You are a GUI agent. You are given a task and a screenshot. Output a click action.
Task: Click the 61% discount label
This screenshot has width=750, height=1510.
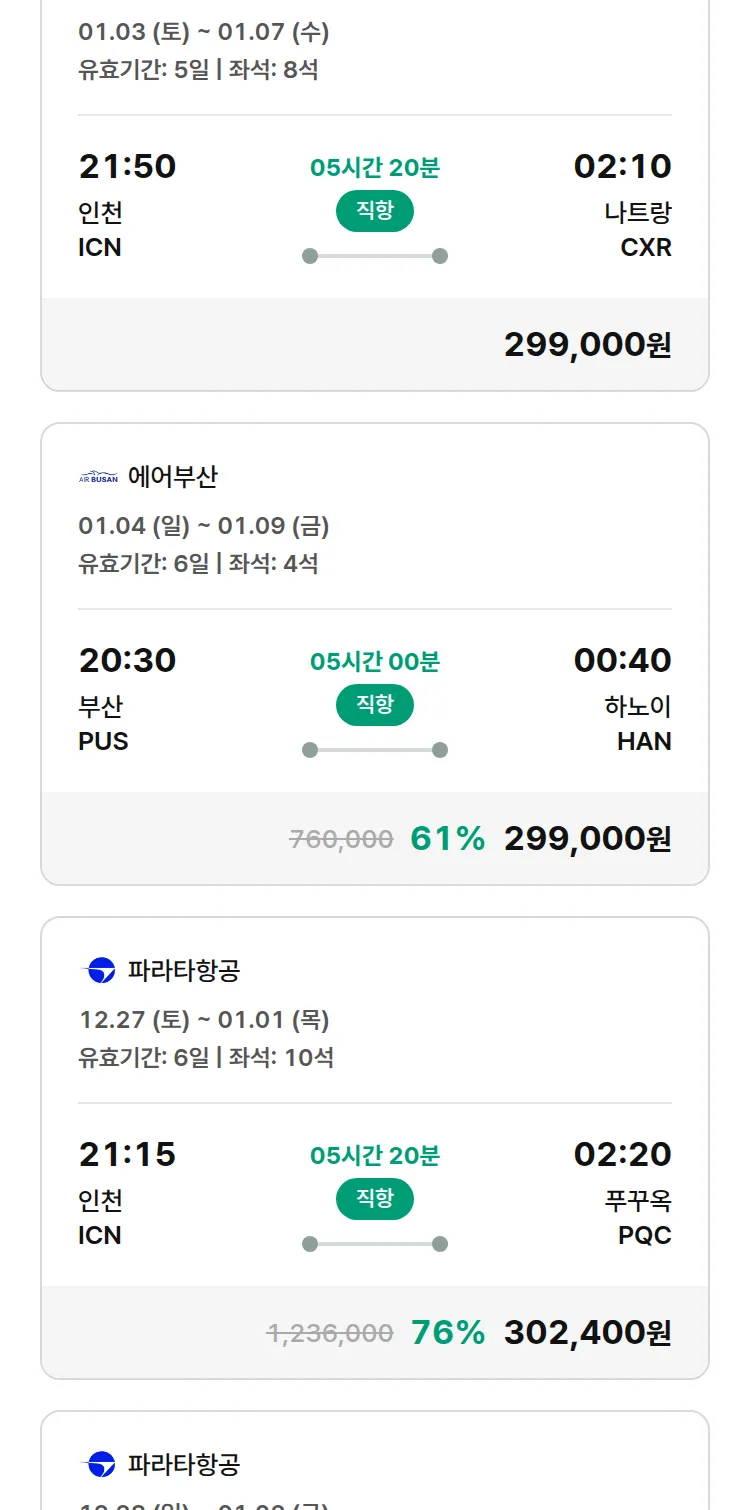447,838
